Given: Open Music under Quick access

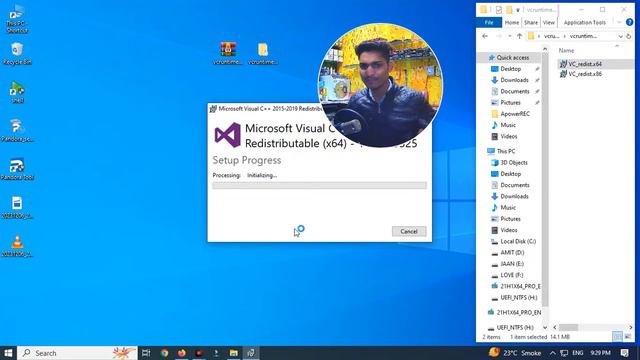Looking at the screenshot, I should [508, 125].
